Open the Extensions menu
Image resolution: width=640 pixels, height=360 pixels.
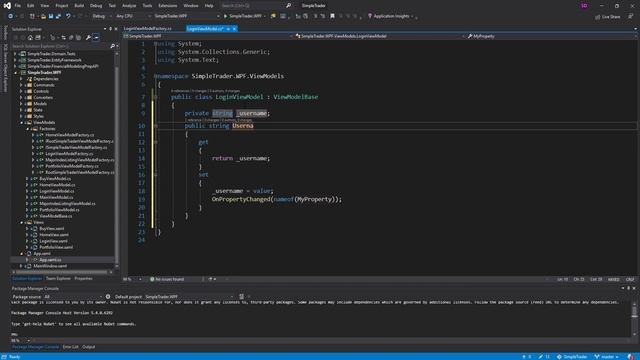click(x=168, y=6)
